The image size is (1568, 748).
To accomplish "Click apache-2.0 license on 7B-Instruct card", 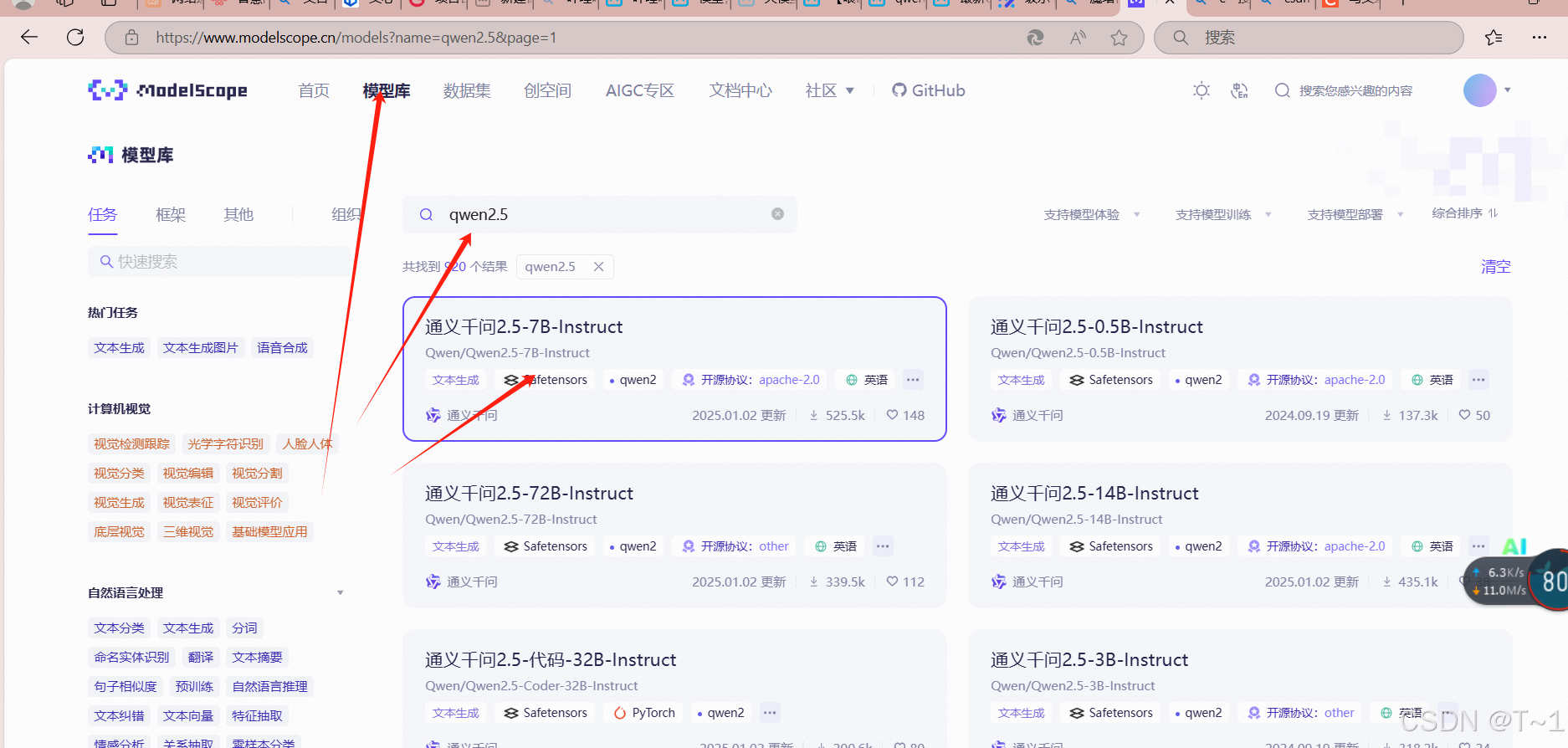I will tap(789, 380).
